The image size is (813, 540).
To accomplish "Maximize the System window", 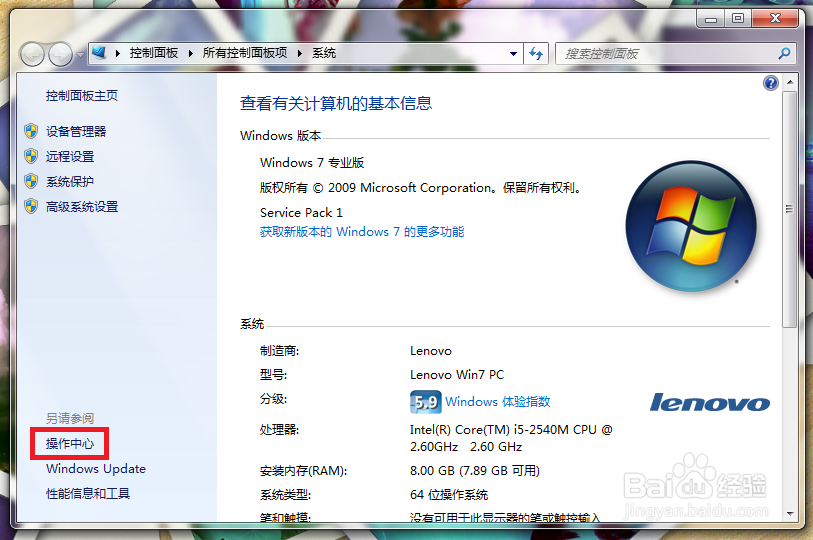I will coord(737,19).
